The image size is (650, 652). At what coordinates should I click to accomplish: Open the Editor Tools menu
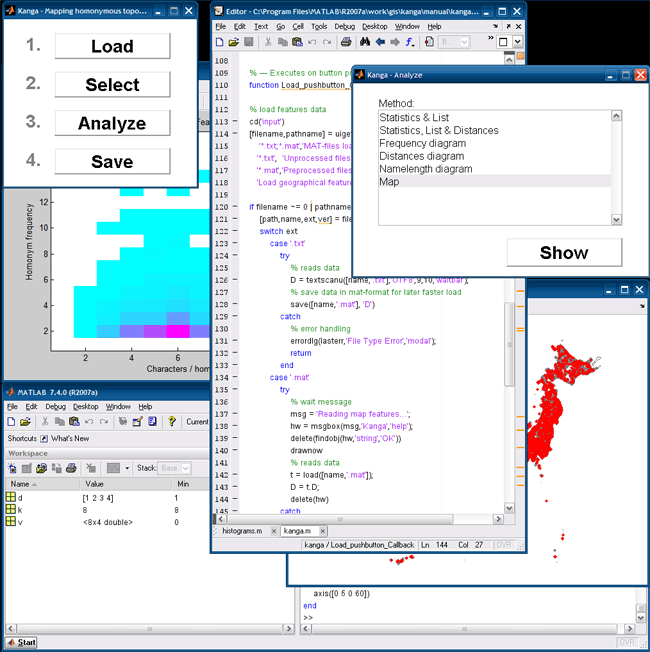(x=319, y=27)
